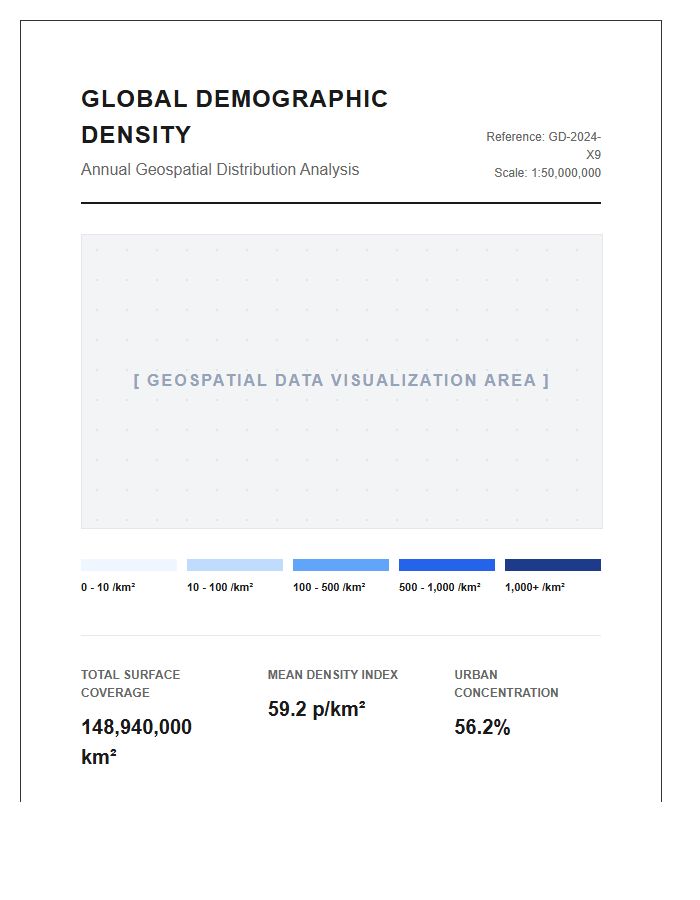
Task: Select the 148,940,000 km² value
Action: (x=137, y=742)
